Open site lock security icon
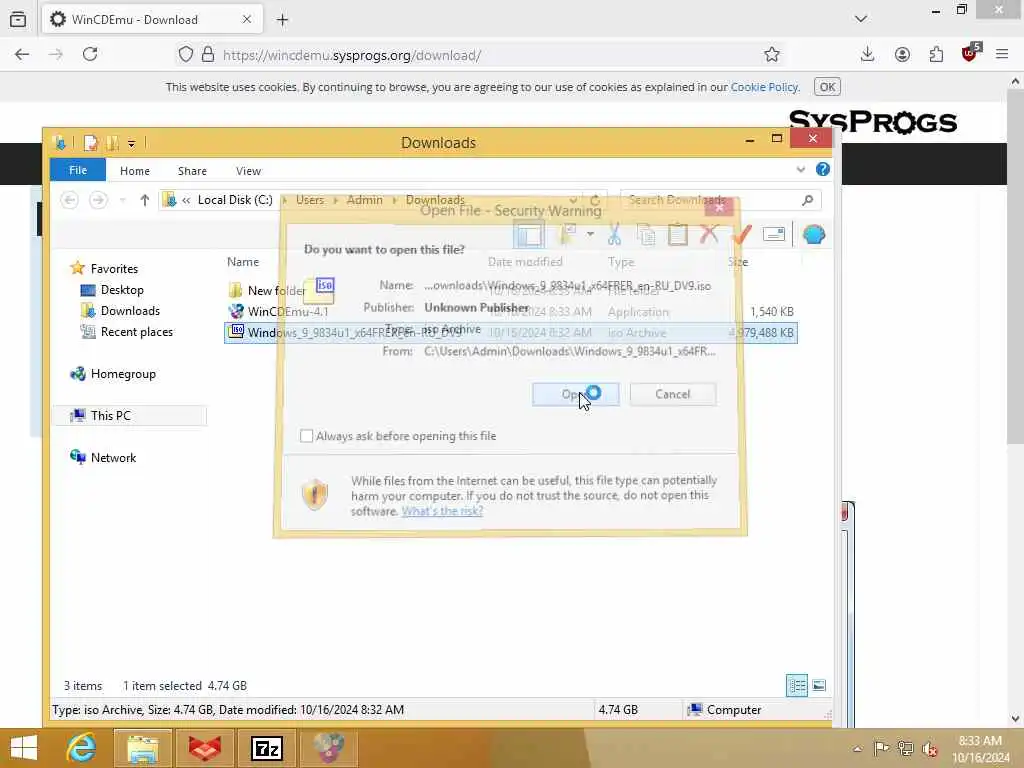1024x768 pixels. [208, 55]
